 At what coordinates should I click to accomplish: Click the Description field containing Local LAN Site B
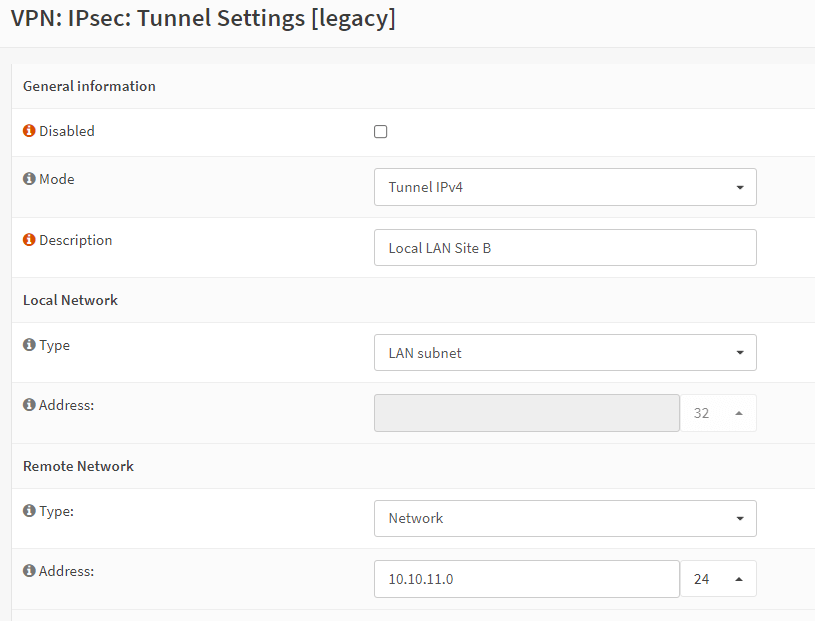click(x=565, y=248)
